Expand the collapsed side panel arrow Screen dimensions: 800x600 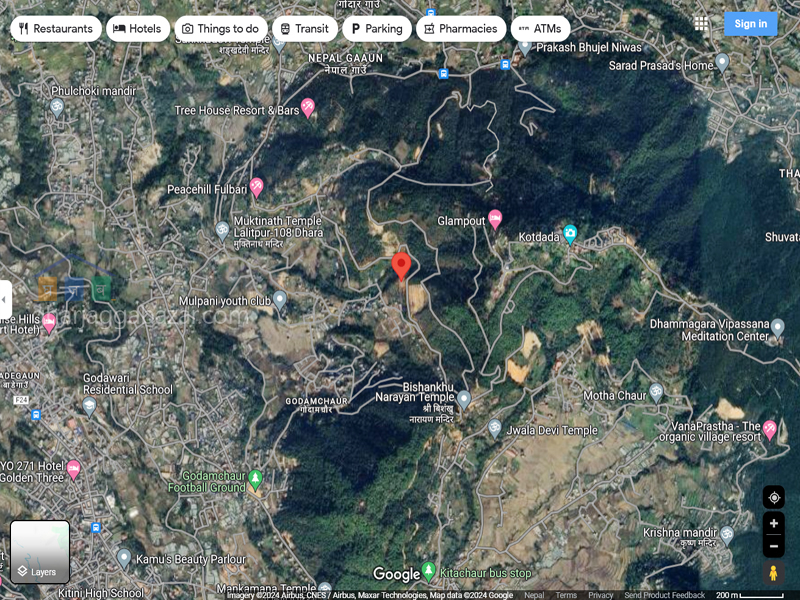tap(5, 299)
